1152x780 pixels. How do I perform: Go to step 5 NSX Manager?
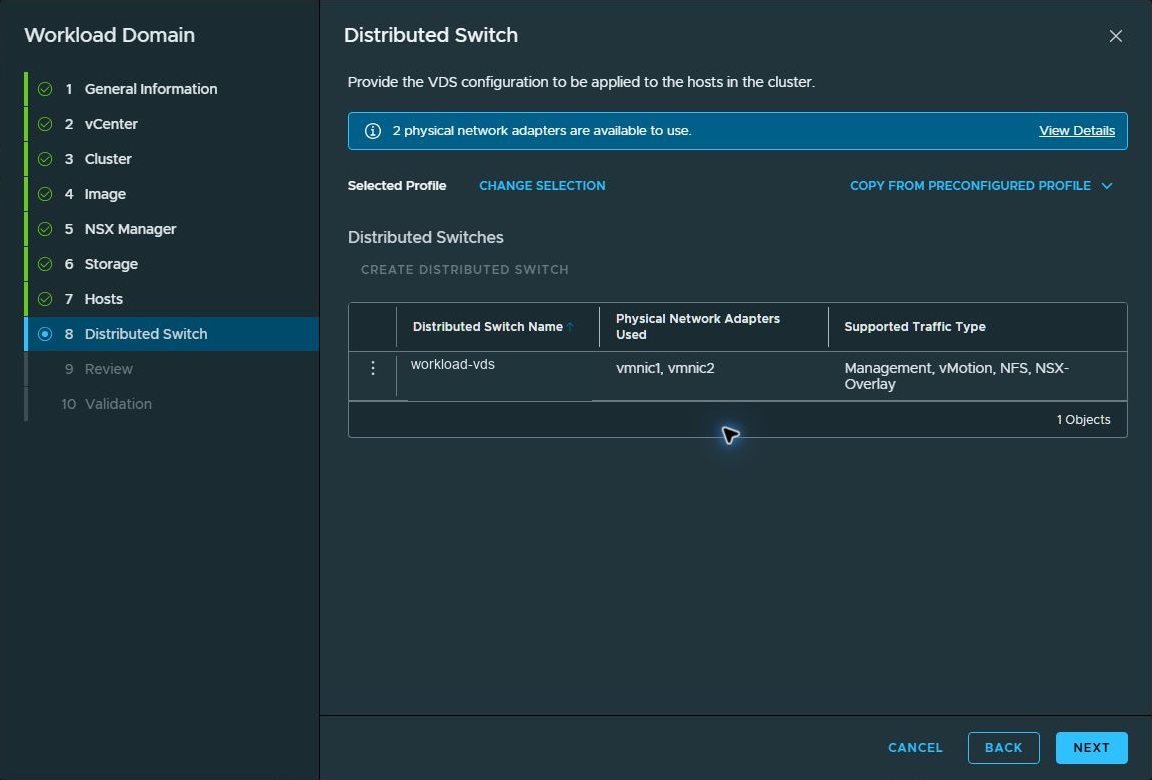point(173,229)
